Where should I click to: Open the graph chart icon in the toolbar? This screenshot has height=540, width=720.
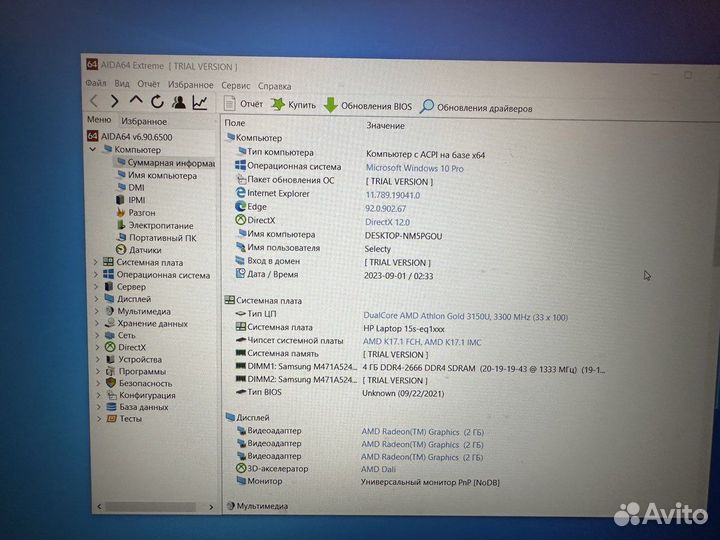pyautogui.click(x=200, y=102)
